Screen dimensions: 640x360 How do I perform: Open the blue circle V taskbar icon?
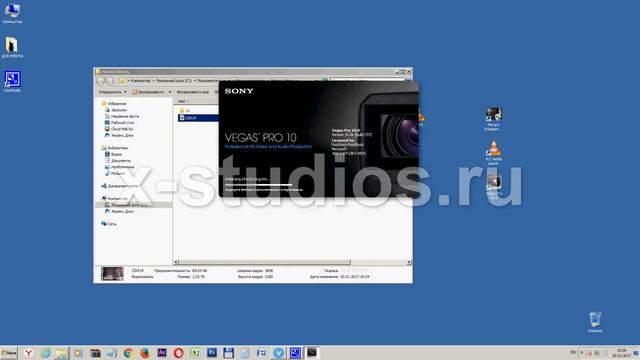[278, 353]
